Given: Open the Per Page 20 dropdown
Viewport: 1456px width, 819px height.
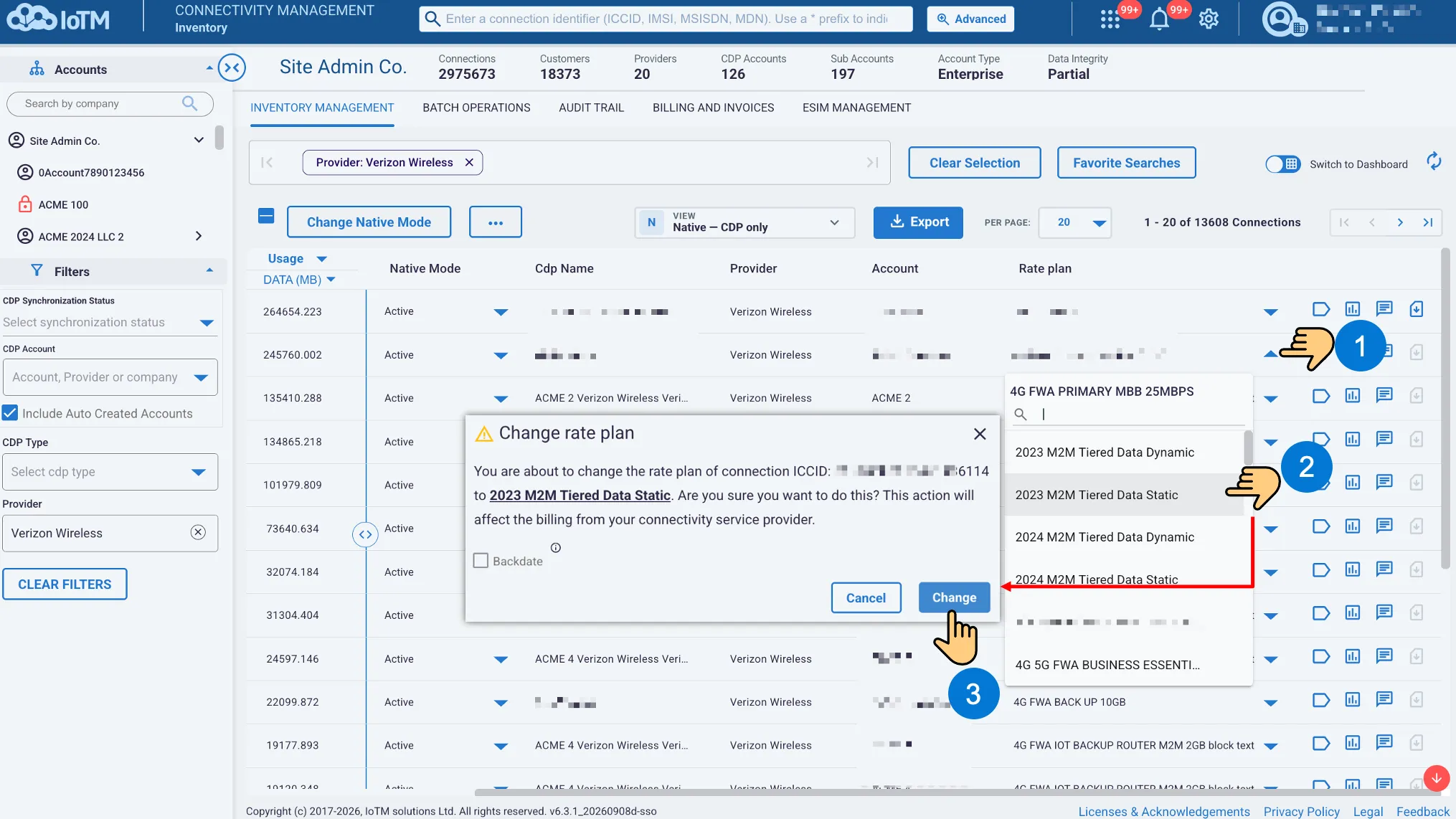Looking at the screenshot, I should (x=1074, y=222).
